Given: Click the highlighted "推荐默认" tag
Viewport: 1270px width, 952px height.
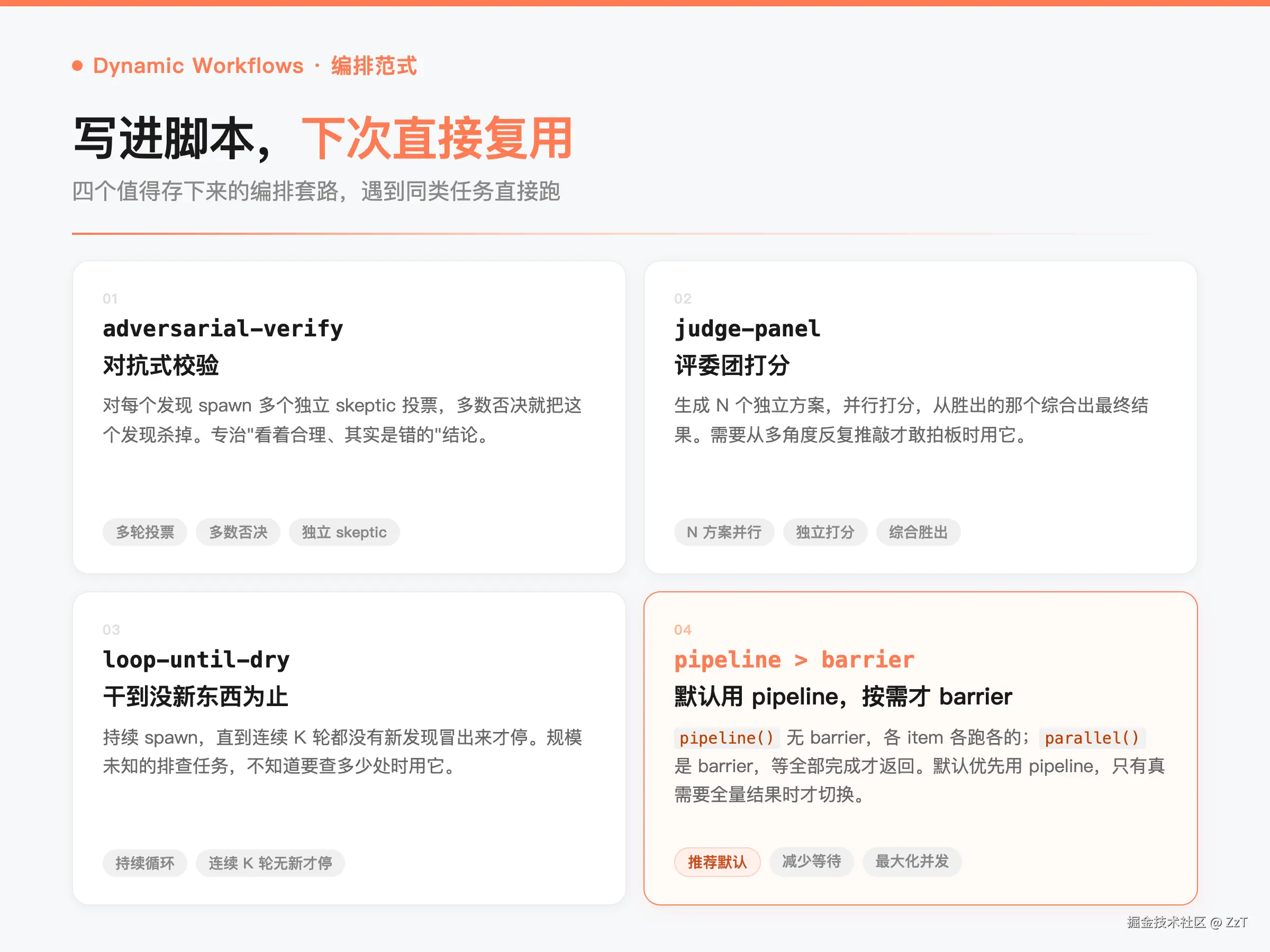Looking at the screenshot, I should click(x=717, y=862).
